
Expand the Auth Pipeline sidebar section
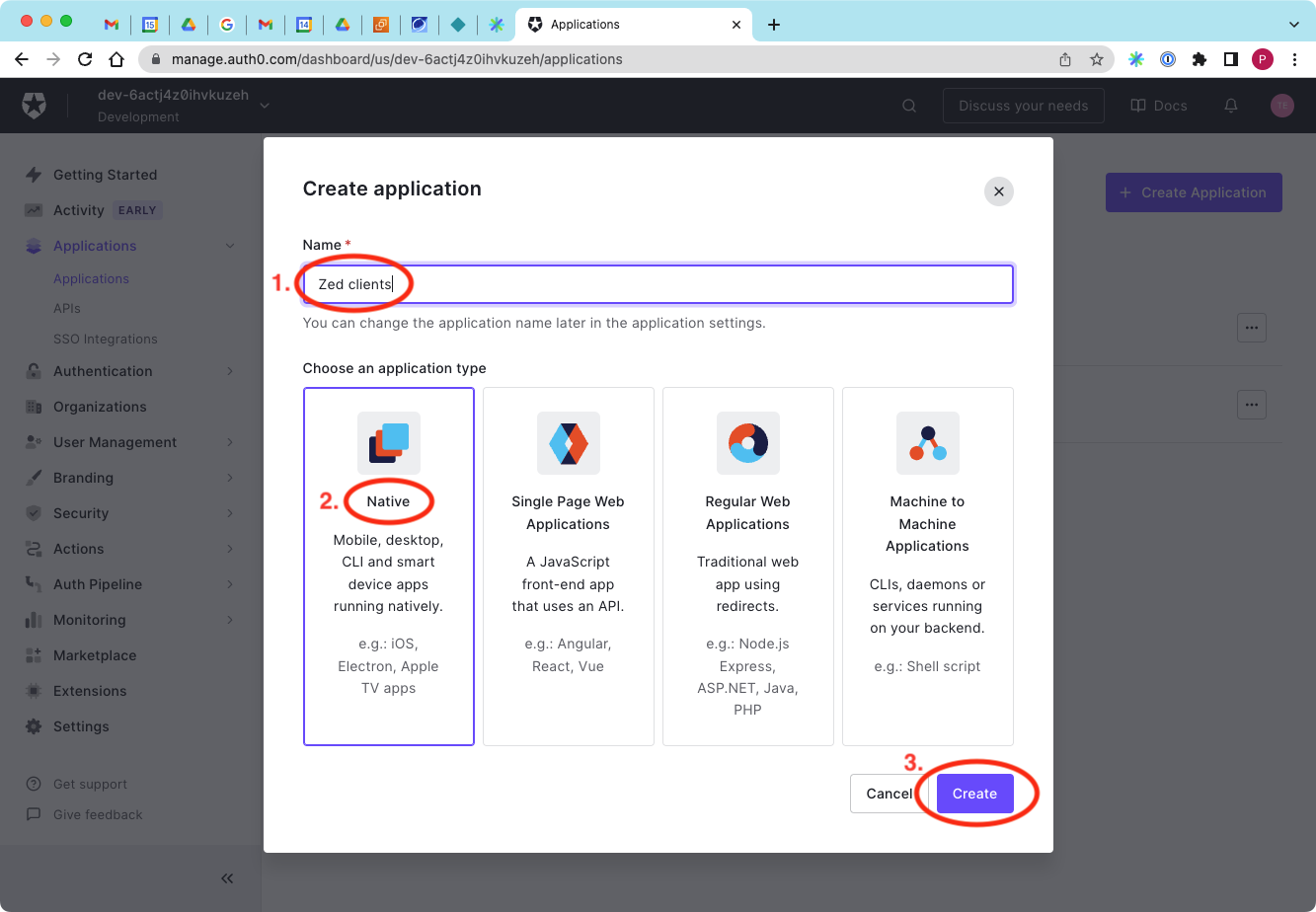(x=230, y=584)
